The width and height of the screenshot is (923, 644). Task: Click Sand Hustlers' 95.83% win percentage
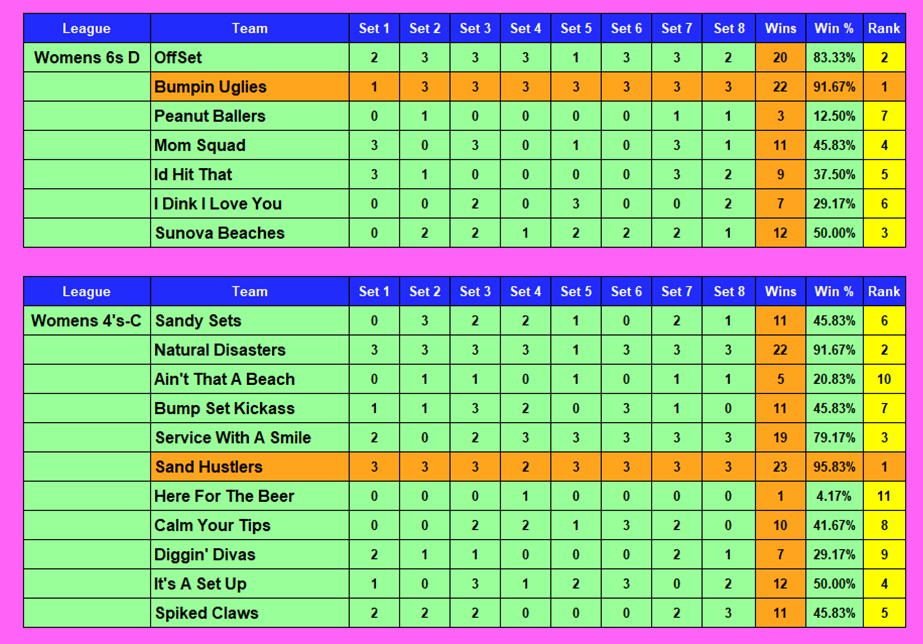tap(834, 467)
